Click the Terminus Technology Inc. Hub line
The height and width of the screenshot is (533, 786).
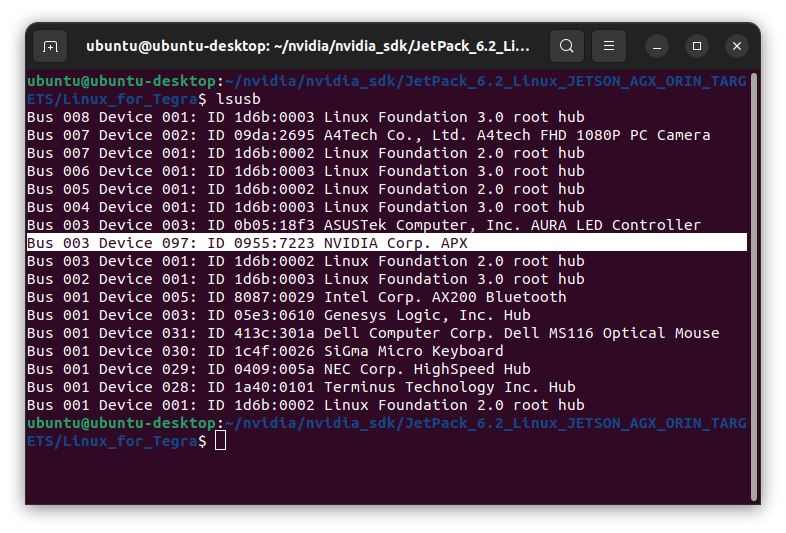point(301,388)
